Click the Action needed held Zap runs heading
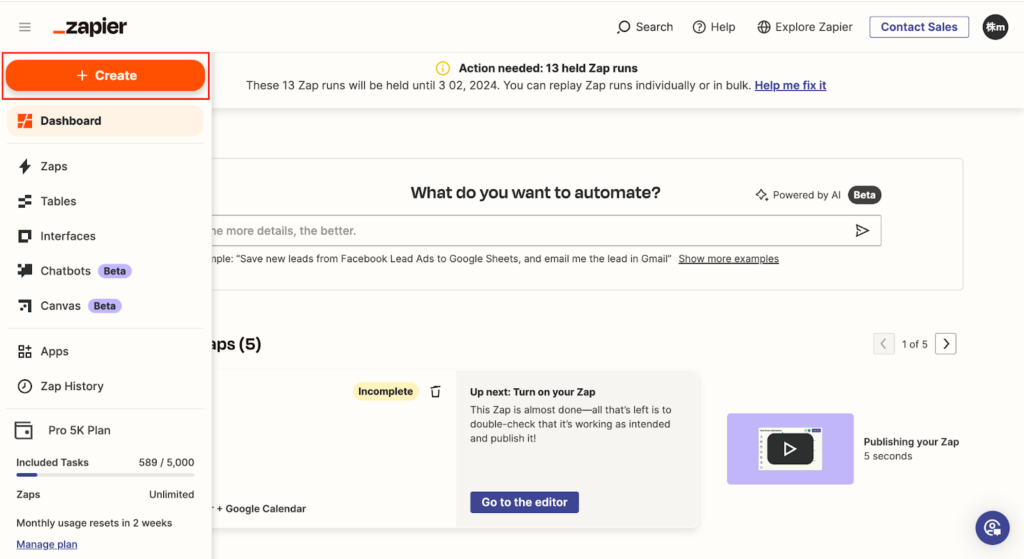1024x559 pixels. (548, 68)
